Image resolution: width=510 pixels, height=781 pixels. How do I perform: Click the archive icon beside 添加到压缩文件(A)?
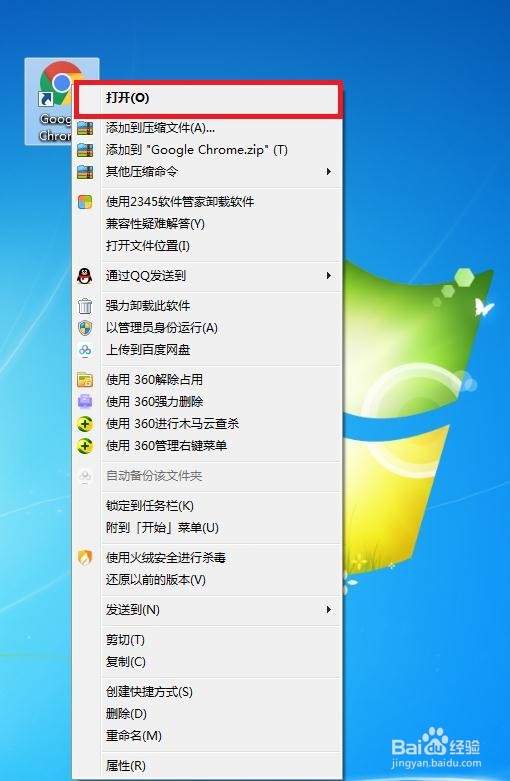click(85, 129)
